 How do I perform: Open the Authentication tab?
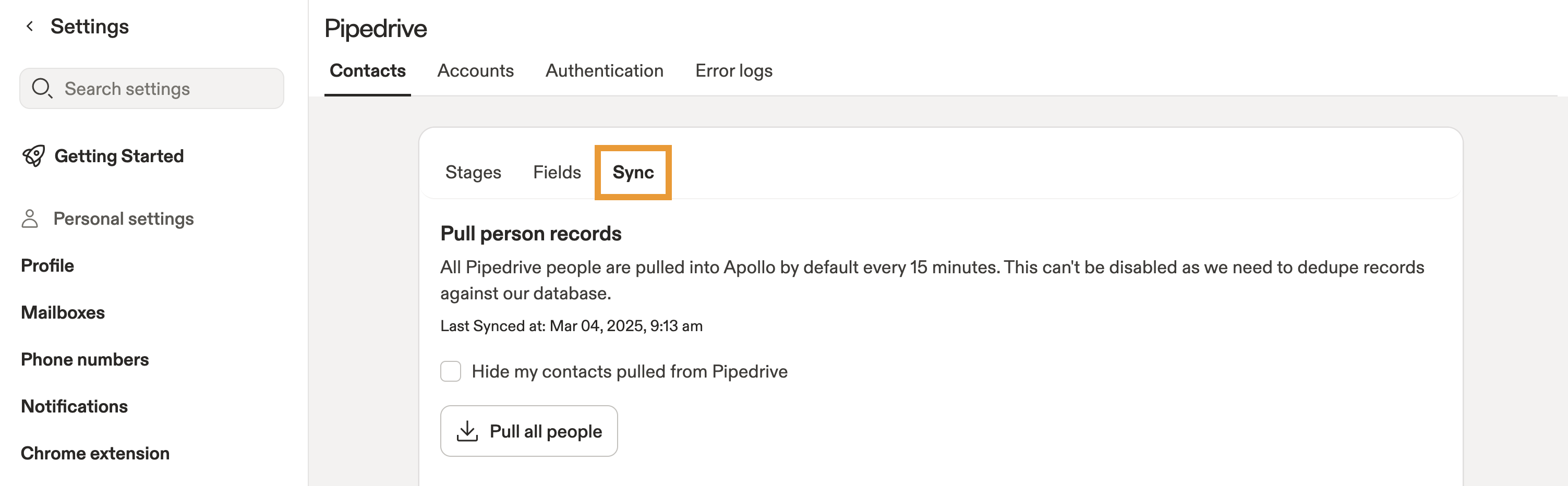pyautogui.click(x=604, y=70)
